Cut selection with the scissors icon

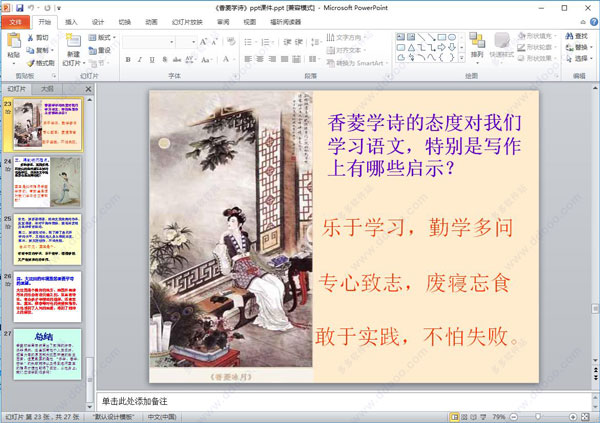(30, 38)
